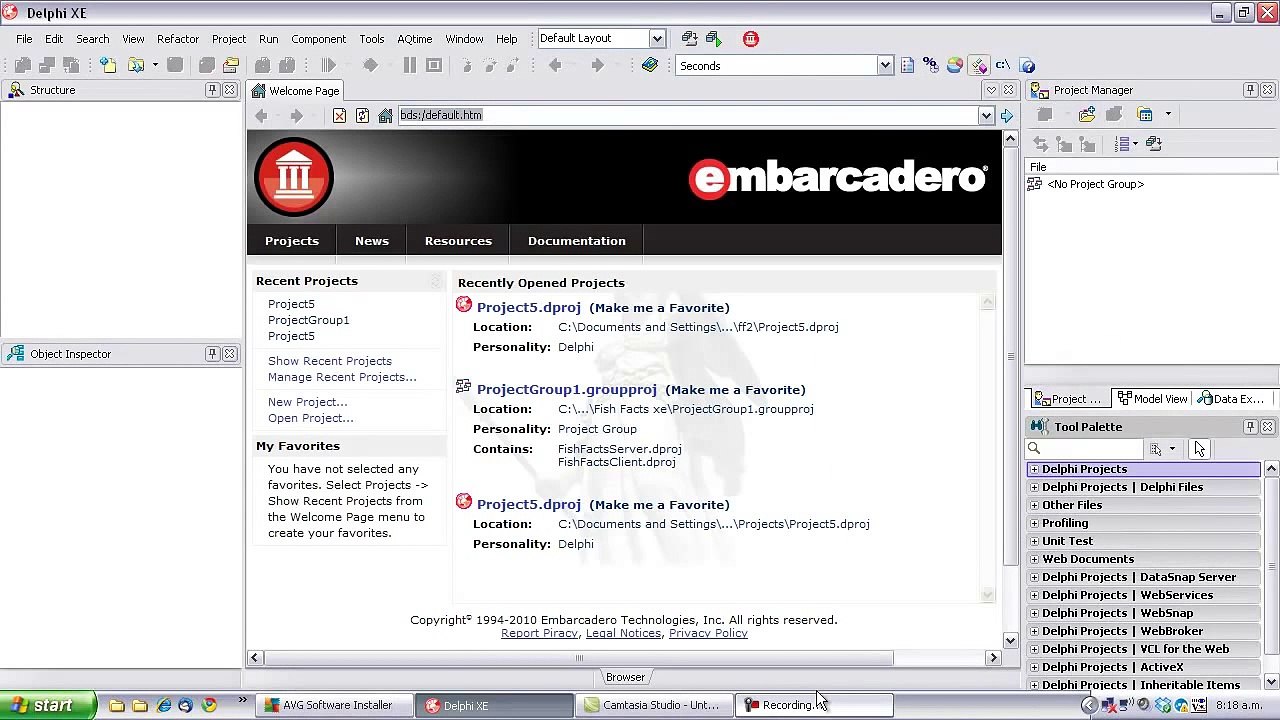Click the Open Project... link
Viewport: 1280px width, 720px height.
click(x=311, y=418)
